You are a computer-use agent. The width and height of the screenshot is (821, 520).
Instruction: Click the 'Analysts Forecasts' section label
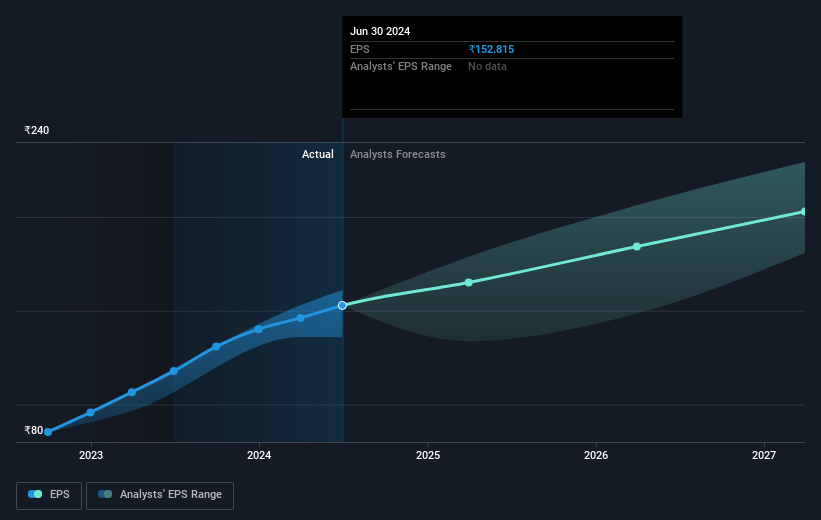pyautogui.click(x=398, y=154)
